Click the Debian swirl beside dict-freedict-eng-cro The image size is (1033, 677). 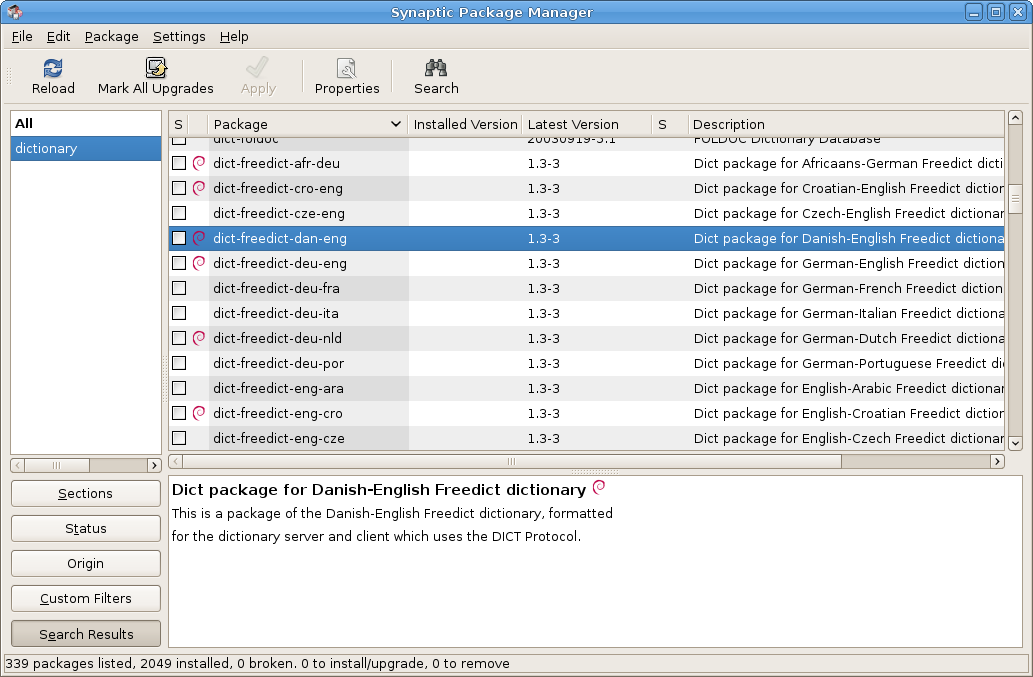coord(198,413)
